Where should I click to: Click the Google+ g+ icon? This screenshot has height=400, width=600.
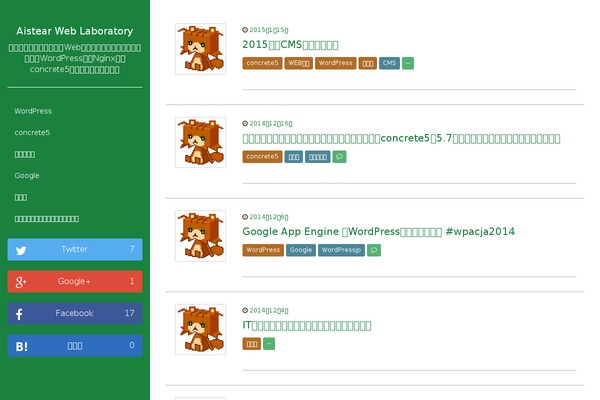[21, 282]
